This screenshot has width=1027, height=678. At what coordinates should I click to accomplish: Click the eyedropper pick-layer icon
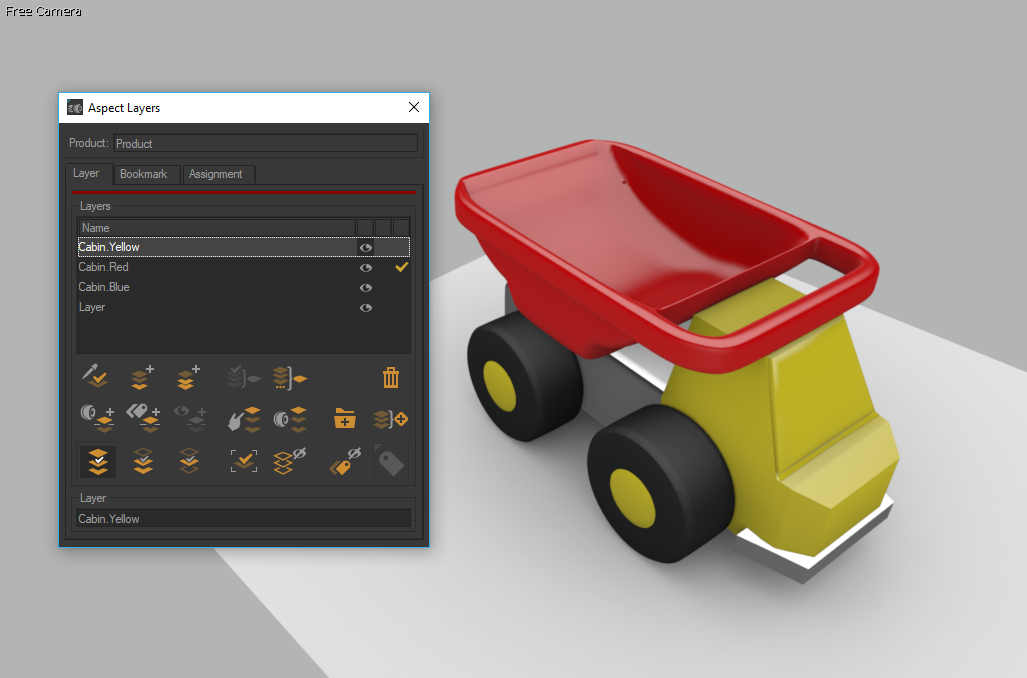pyautogui.click(x=96, y=378)
